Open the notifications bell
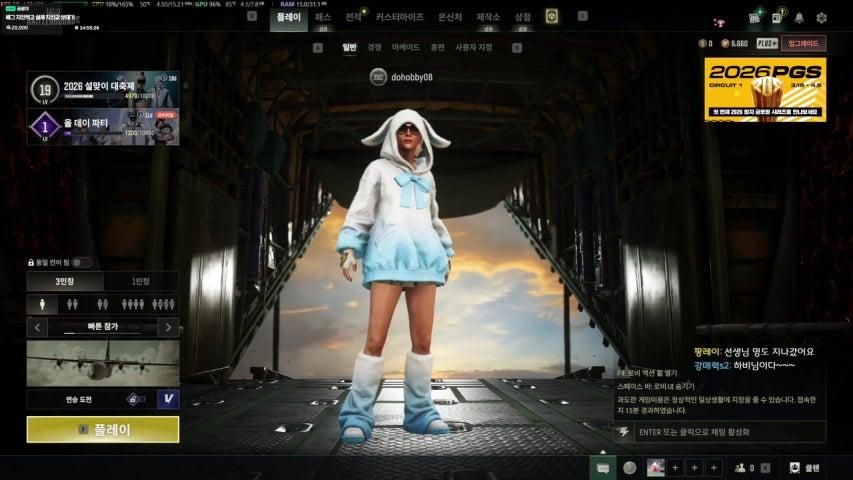The height and width of the screenshot is (480, 853). pyautogui.click(x=799, y=18)
